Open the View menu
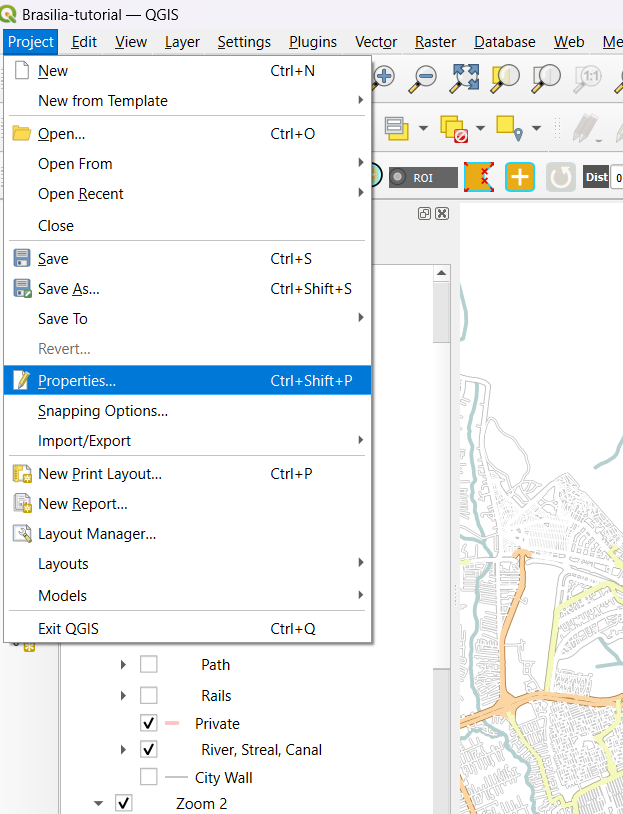The height and width of the screenshot is (814, 623). pos(131,42)
